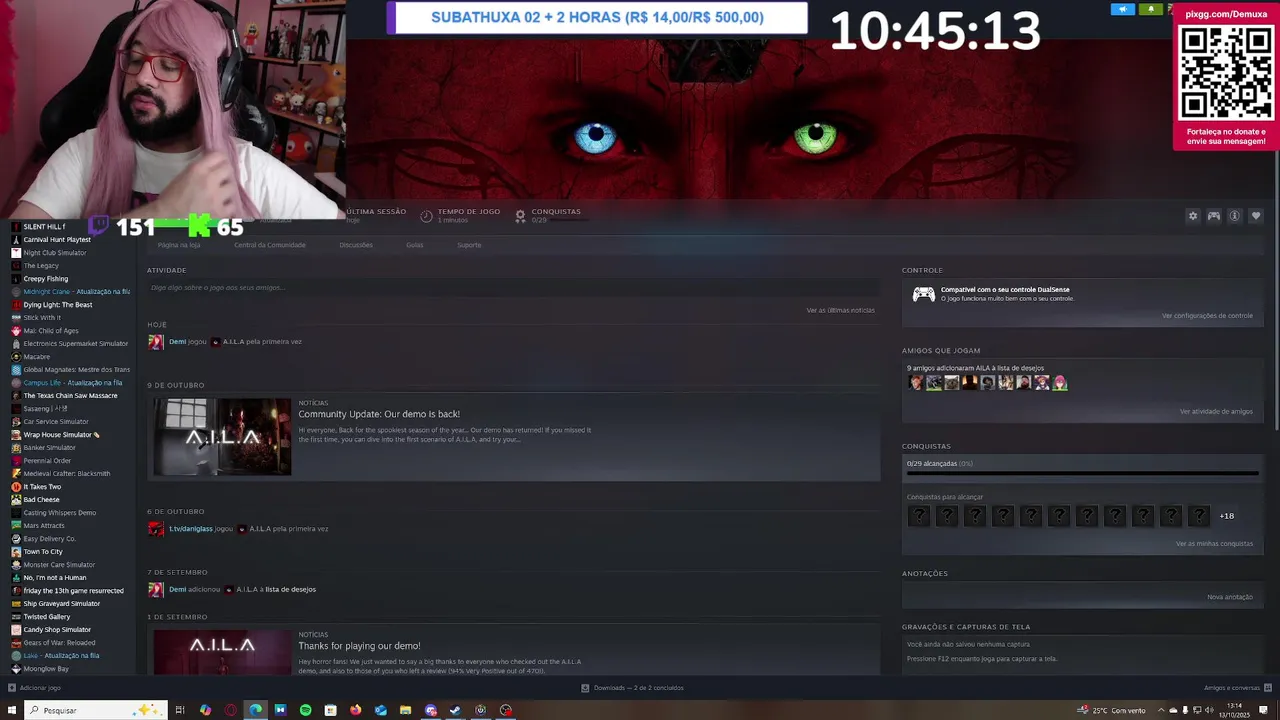Screen dimensions: 1280x720
Task: Click the achievements progress bar 0/29
Action: point(1082,474)
